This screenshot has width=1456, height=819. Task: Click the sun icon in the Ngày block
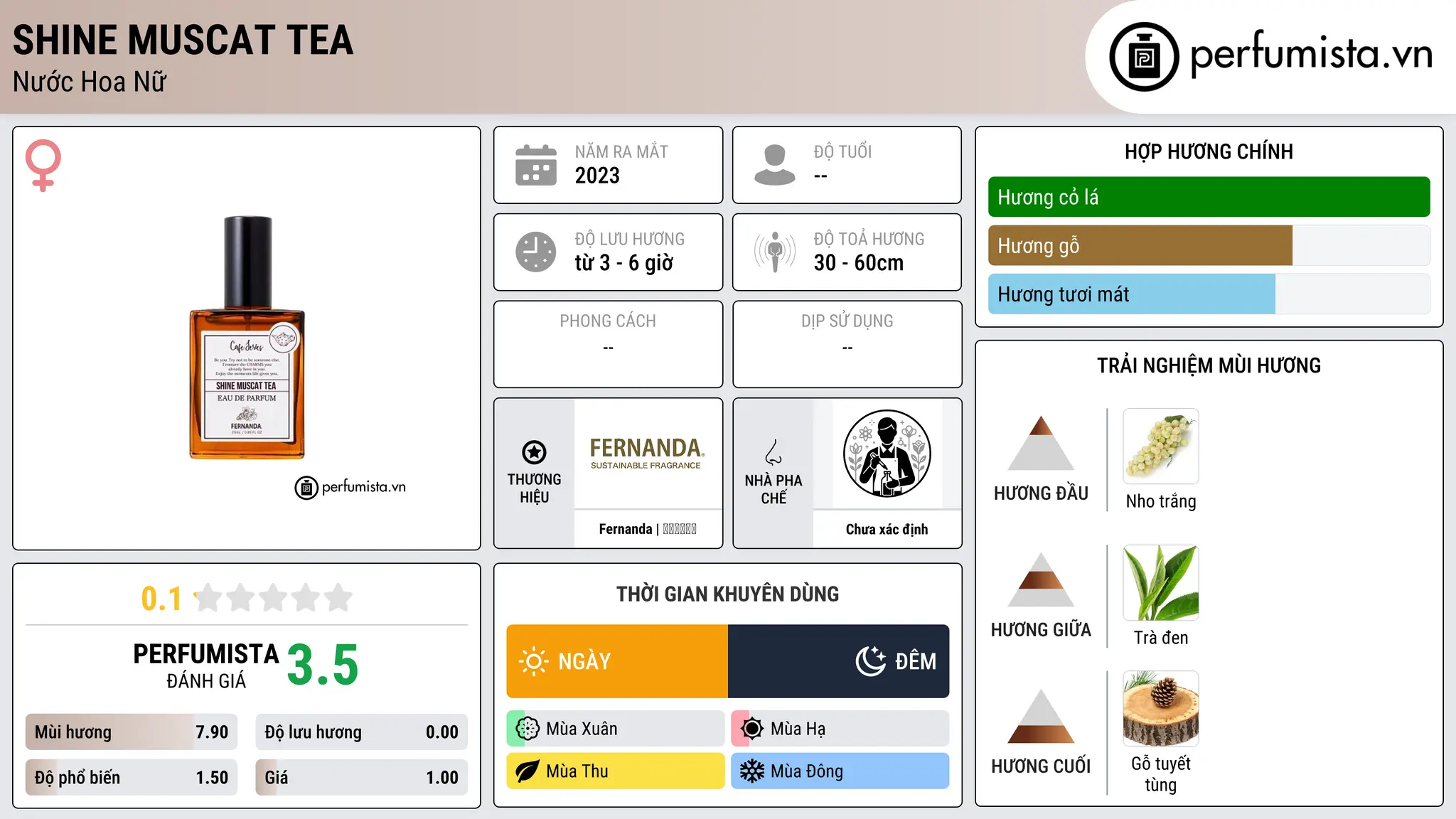point(534,661)
